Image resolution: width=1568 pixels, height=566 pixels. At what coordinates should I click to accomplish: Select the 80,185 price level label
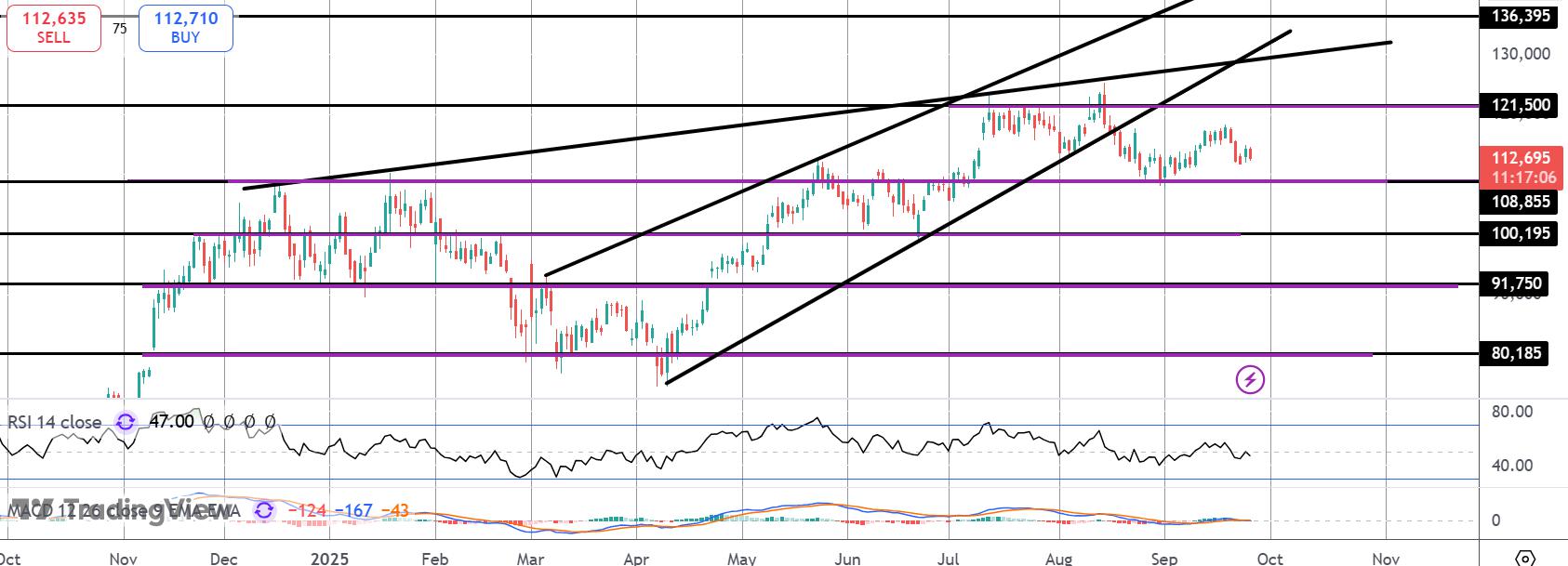coord(1516,353)
